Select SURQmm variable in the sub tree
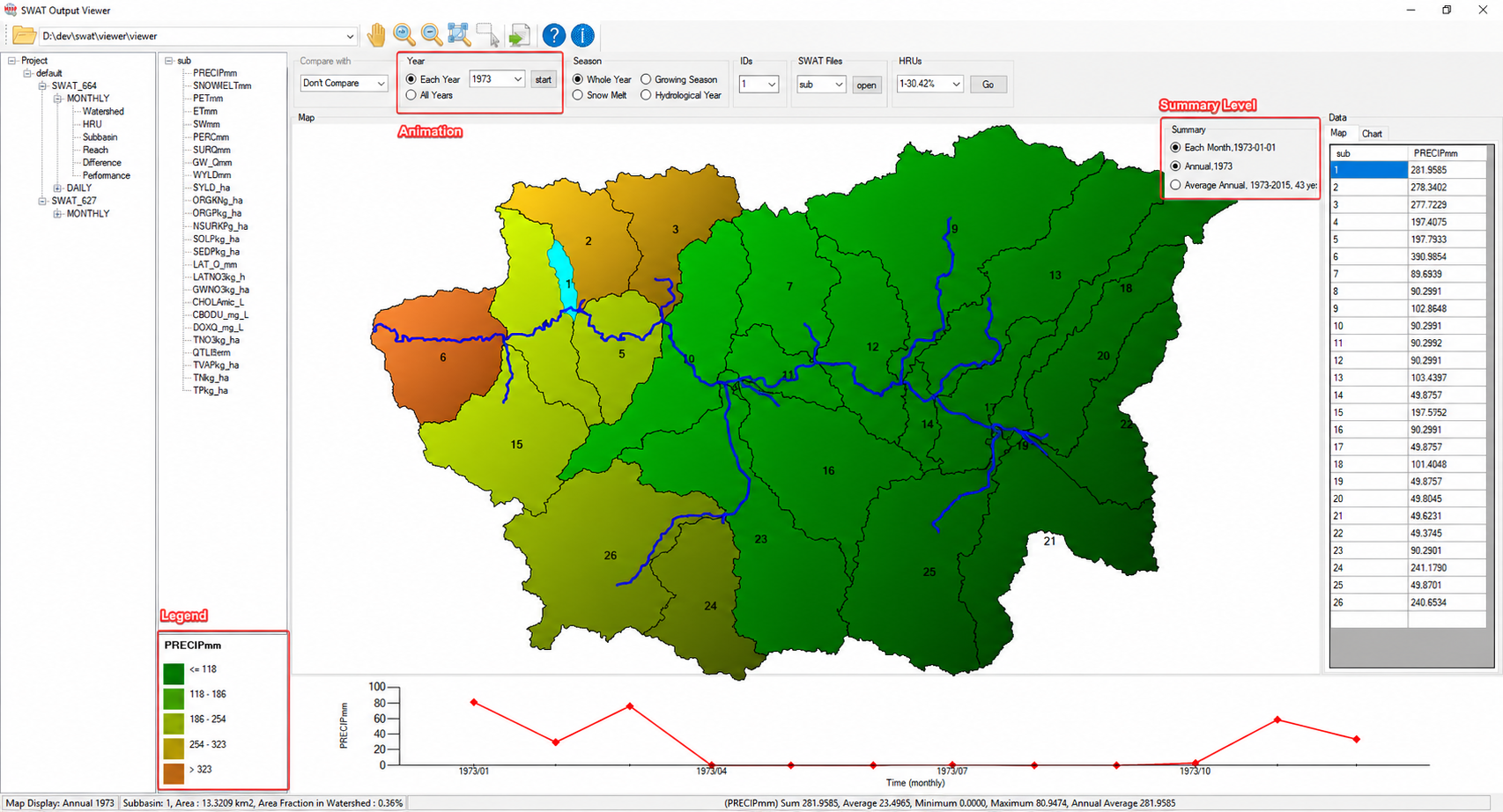Viewport: 1503px width, 812px height. click(211, 150)
